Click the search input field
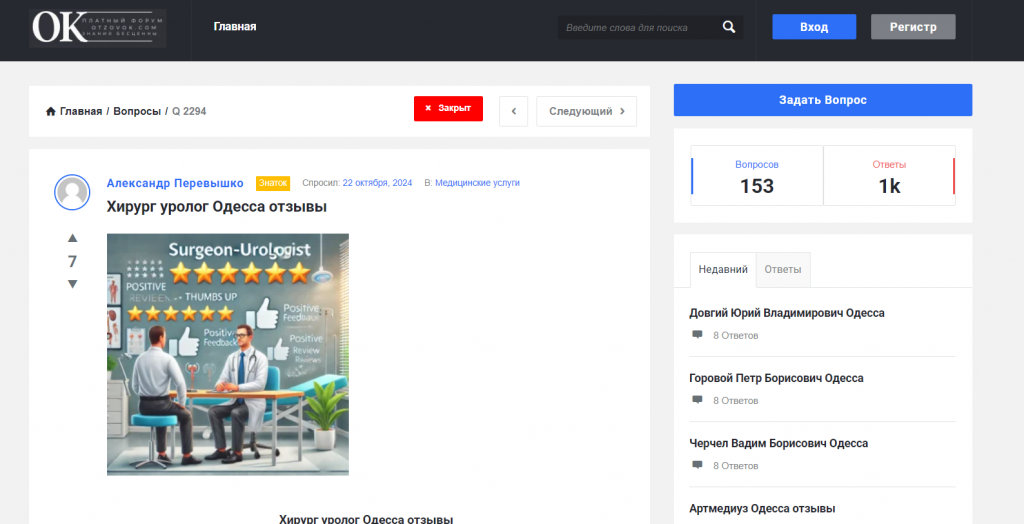The width and height of the screenshot is (1024, 524). pos(637,28)
